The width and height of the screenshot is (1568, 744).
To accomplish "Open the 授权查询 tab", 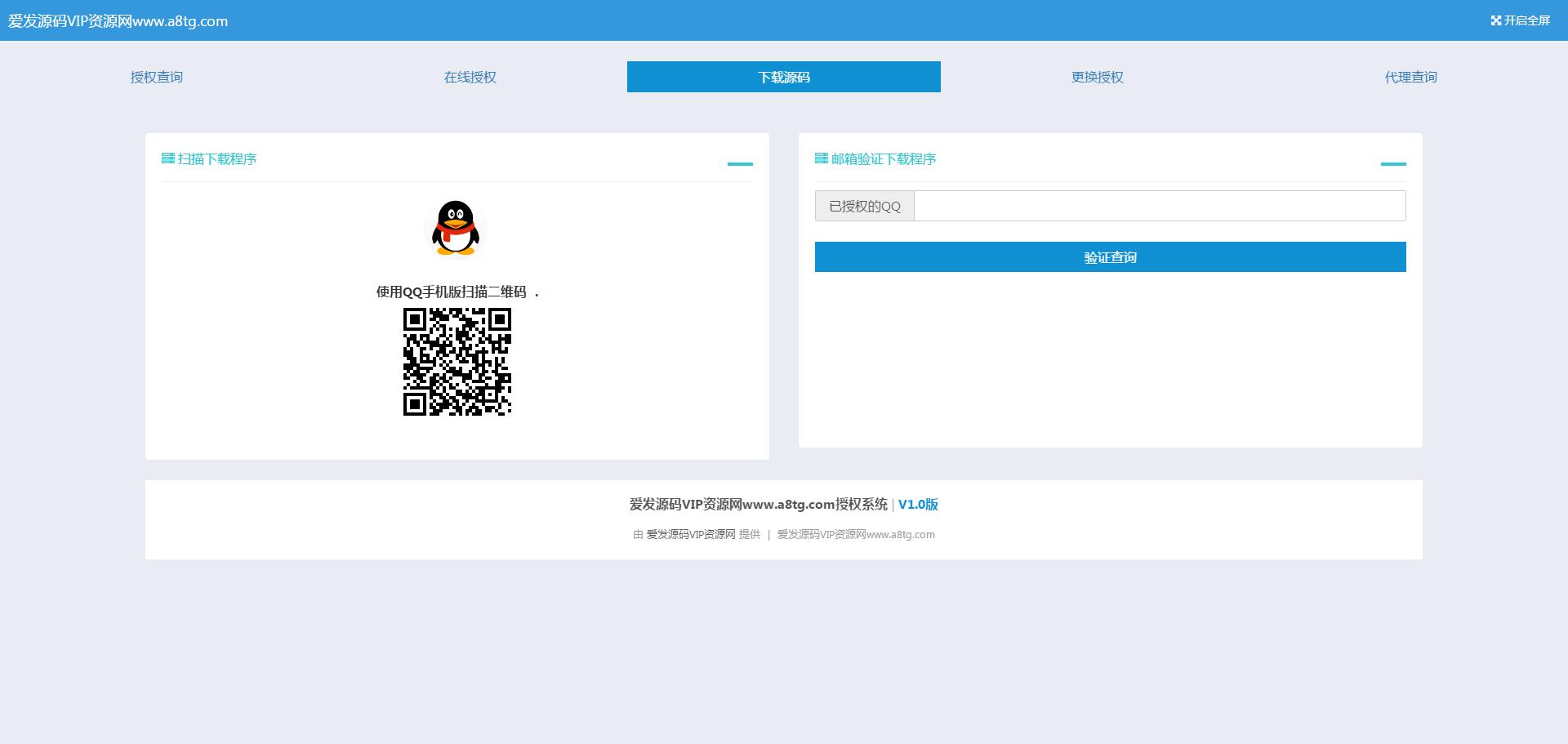I will [x=157, y=77].
